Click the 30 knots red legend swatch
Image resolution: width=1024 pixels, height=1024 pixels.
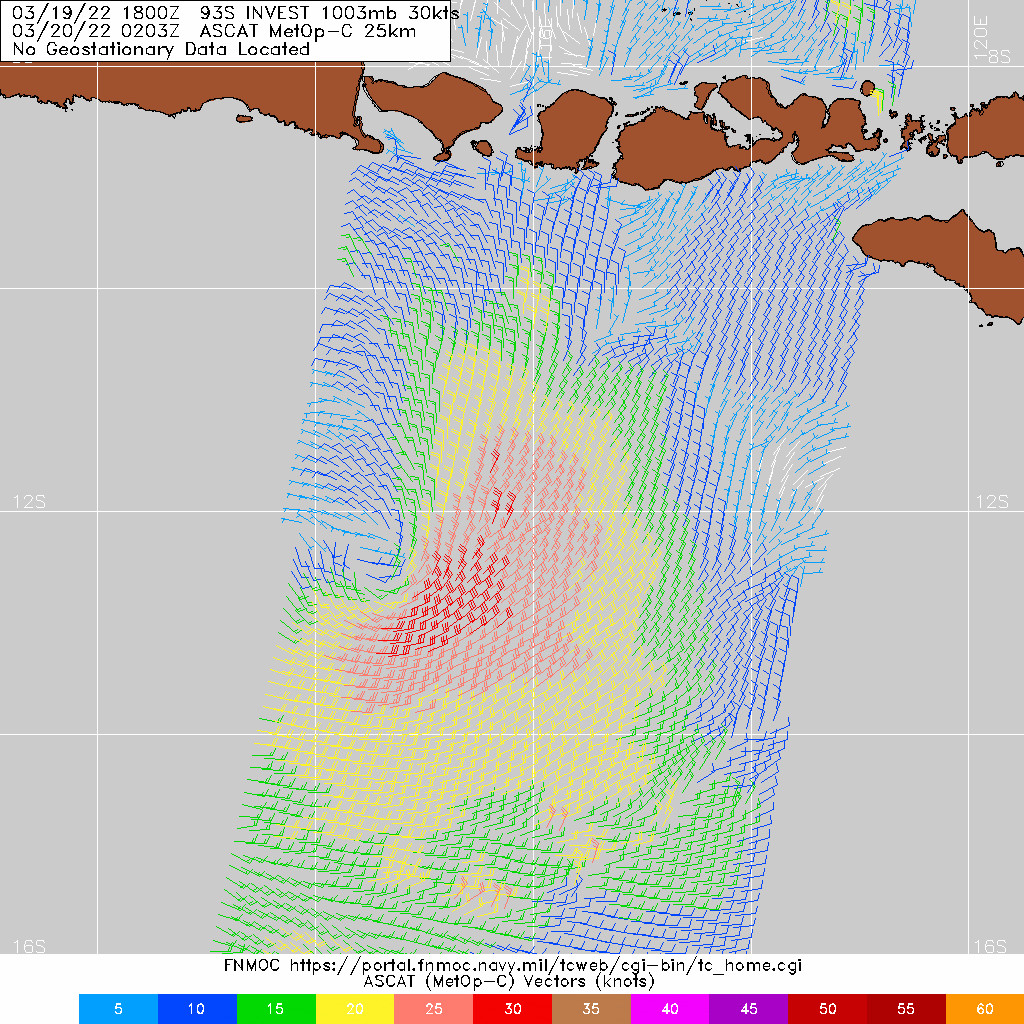(513, 1009)
